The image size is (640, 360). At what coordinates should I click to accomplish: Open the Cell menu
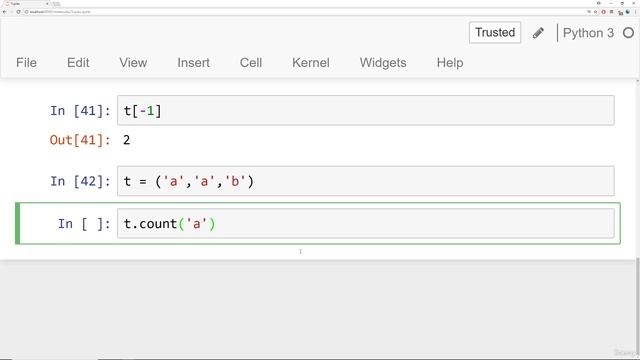click(251, 63)
